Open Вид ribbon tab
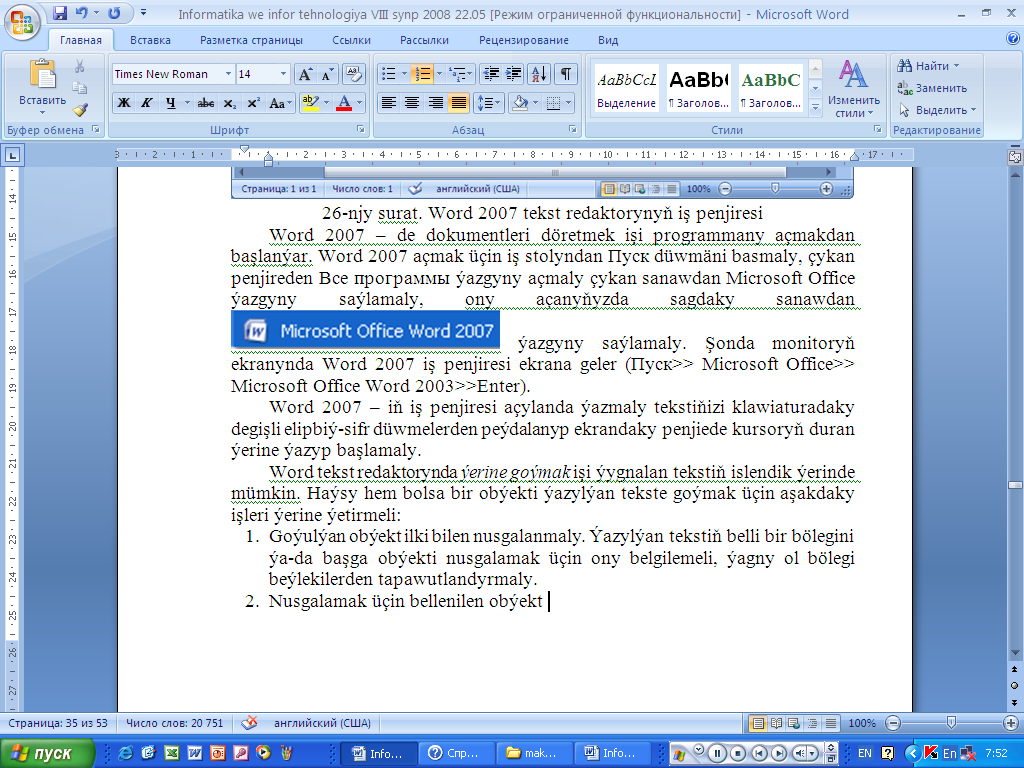The height and width of the screenshot is (768, 1024). click(608, 40)
